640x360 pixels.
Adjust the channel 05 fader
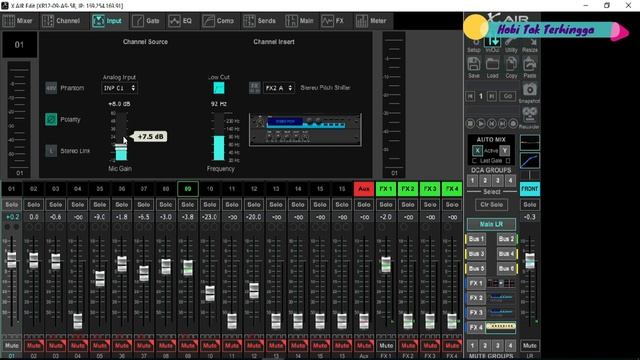point(100,278)
